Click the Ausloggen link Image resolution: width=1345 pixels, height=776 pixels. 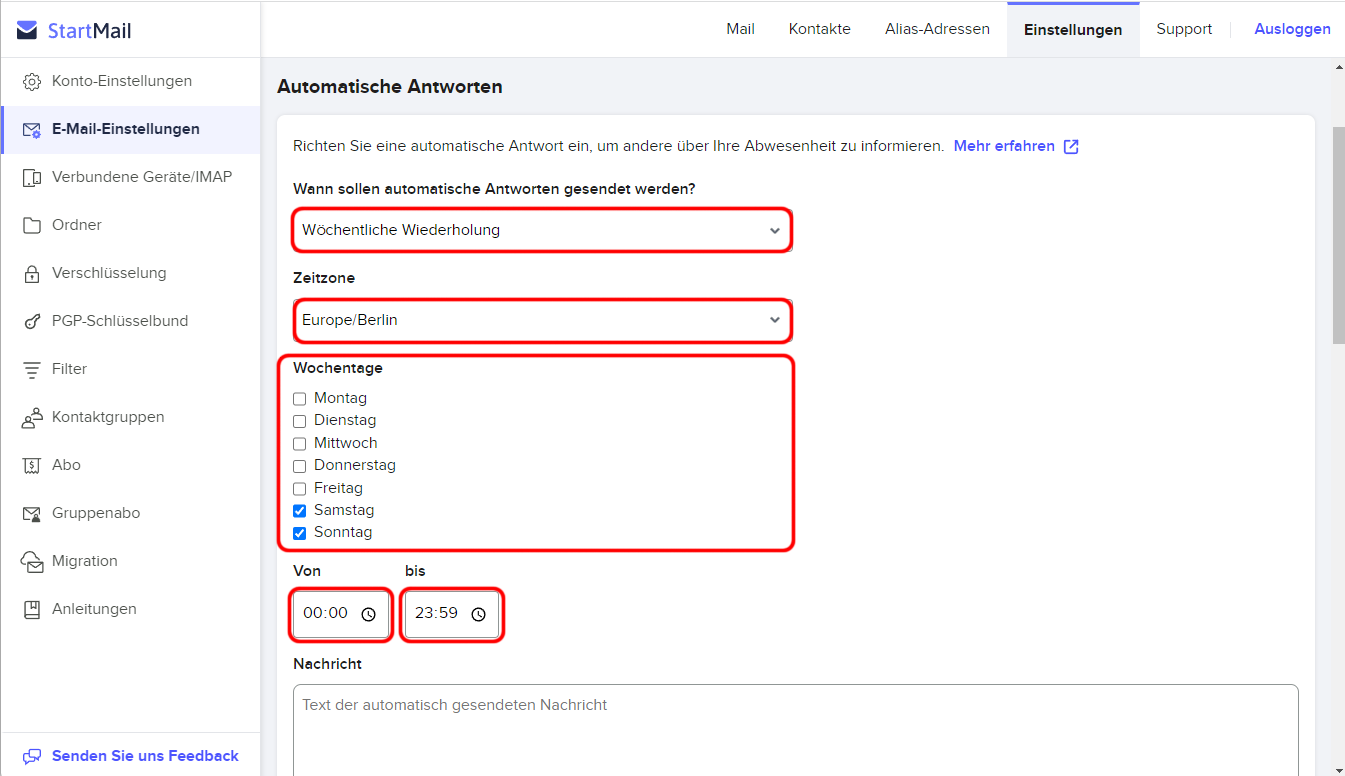1292,29
